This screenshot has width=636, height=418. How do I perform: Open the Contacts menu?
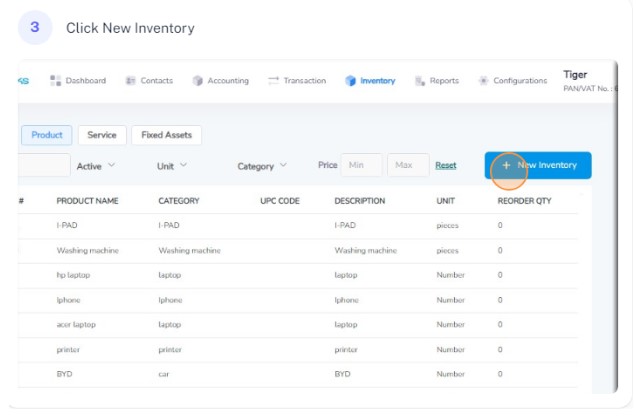tap(149, 81)
